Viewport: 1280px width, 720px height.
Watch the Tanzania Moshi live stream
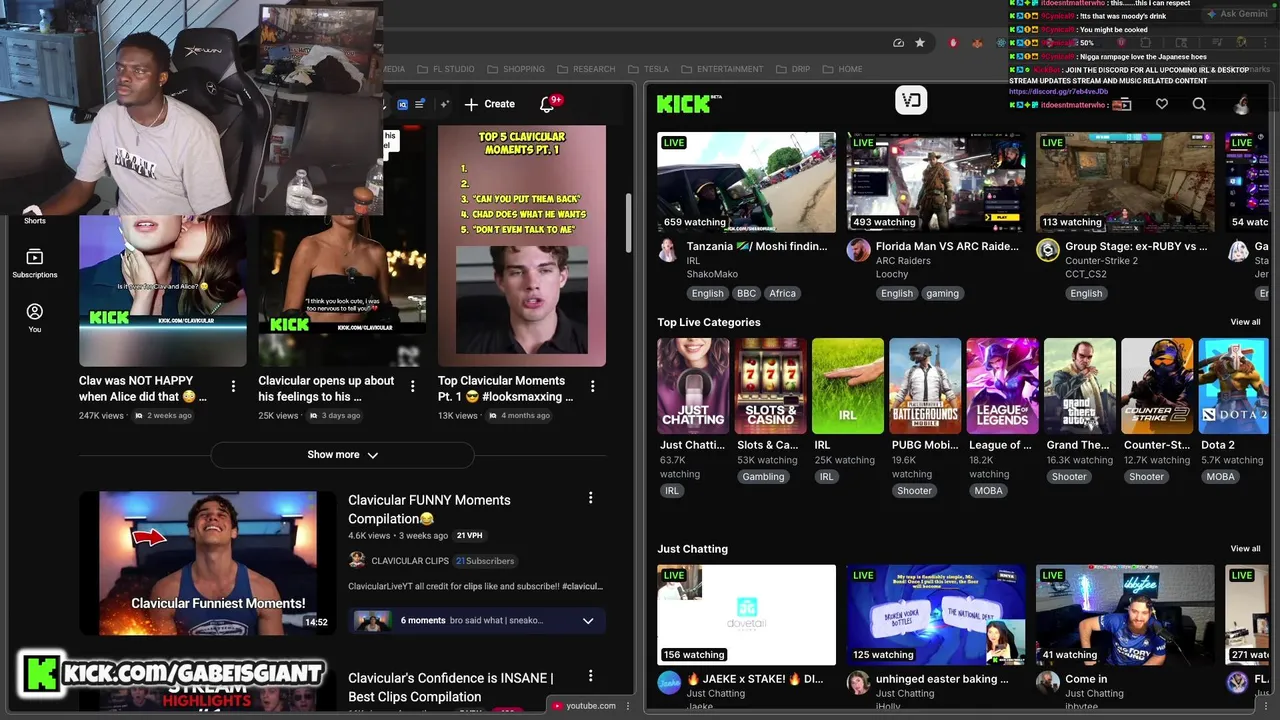pos(746,182)
